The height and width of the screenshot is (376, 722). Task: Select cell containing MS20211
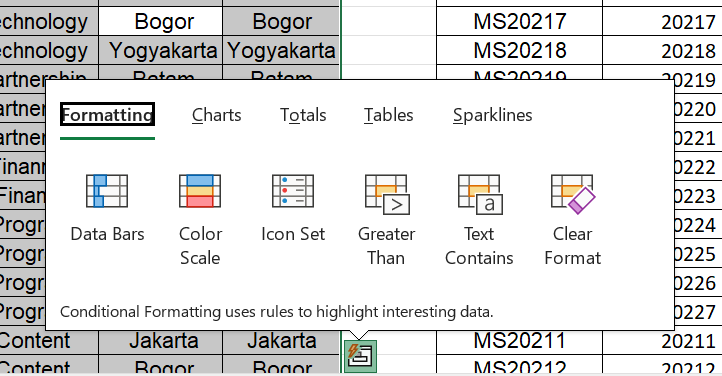(x=519, y=341)
